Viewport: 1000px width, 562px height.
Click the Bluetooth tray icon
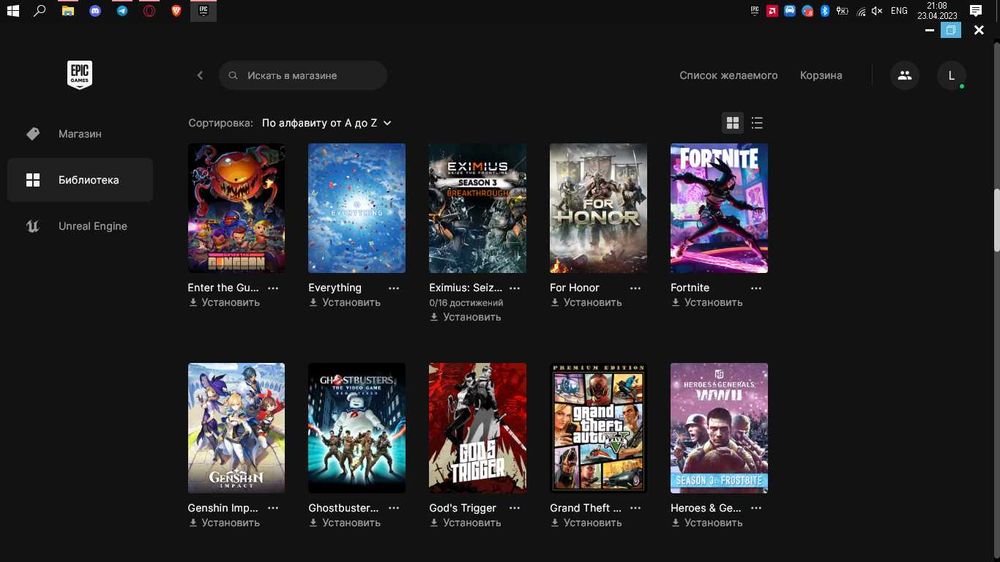825,10
